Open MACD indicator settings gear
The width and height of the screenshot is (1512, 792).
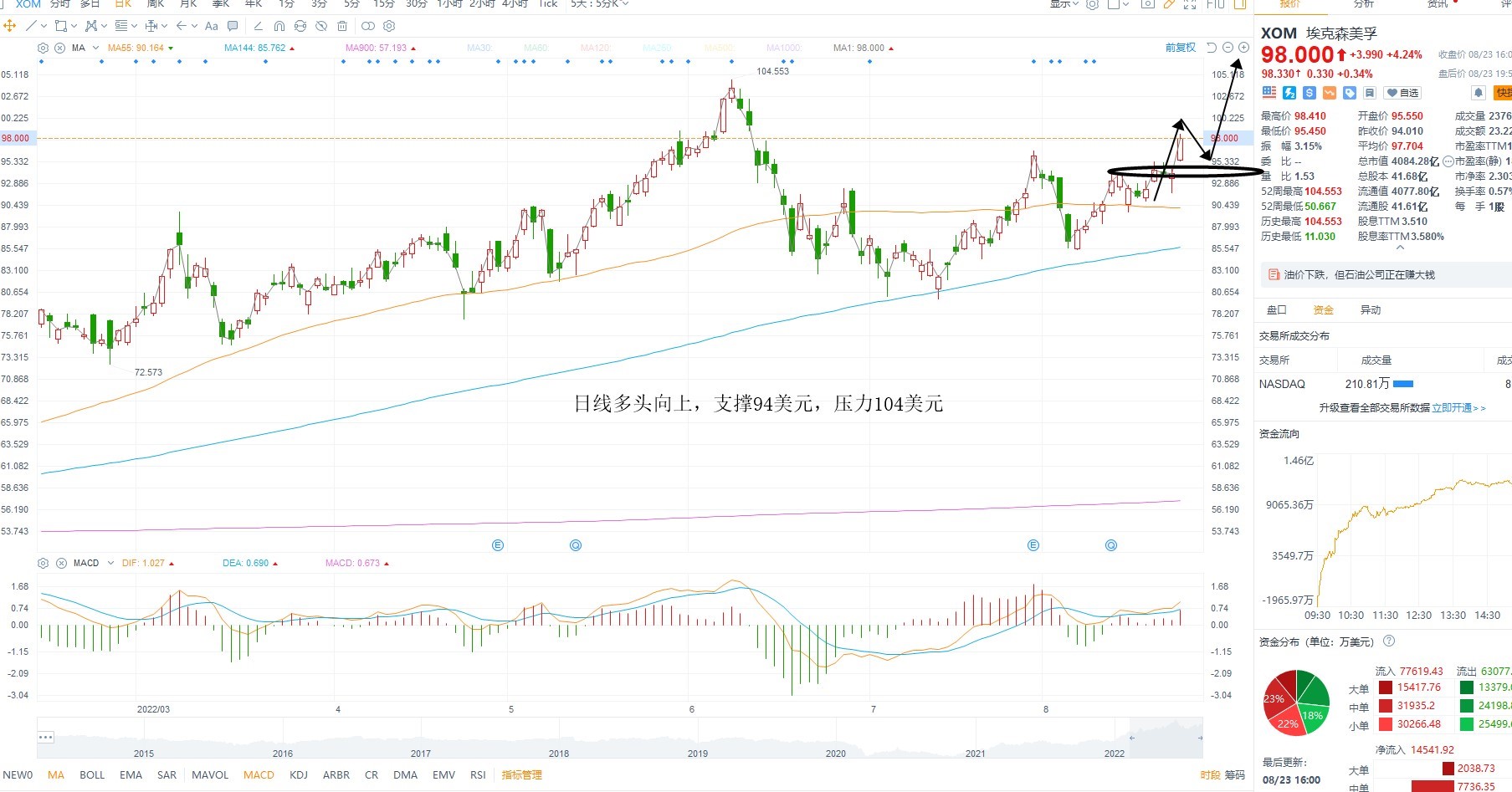pos(44,563)
